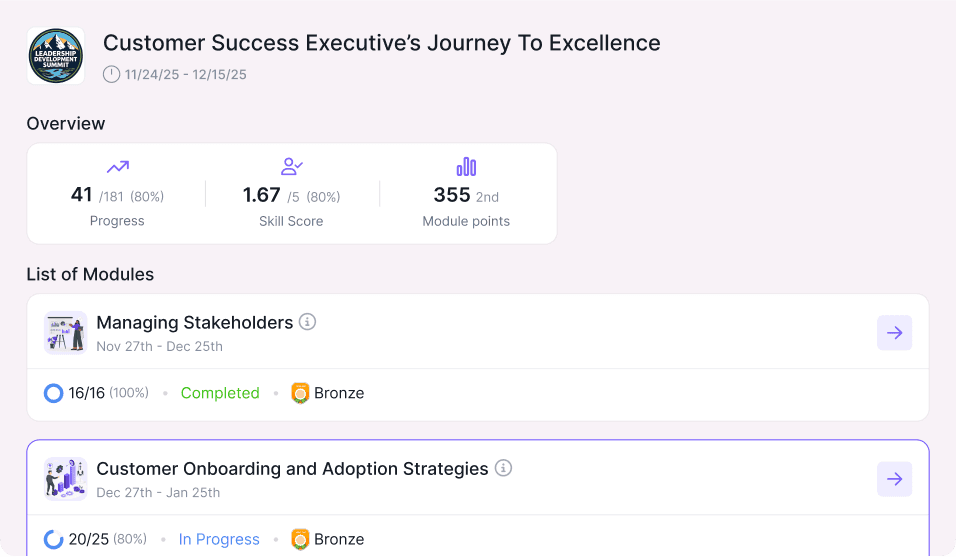Open Managing Stakeholders module via arrow button
This screenshot has width=956, height=557.
tap(894, 333)
